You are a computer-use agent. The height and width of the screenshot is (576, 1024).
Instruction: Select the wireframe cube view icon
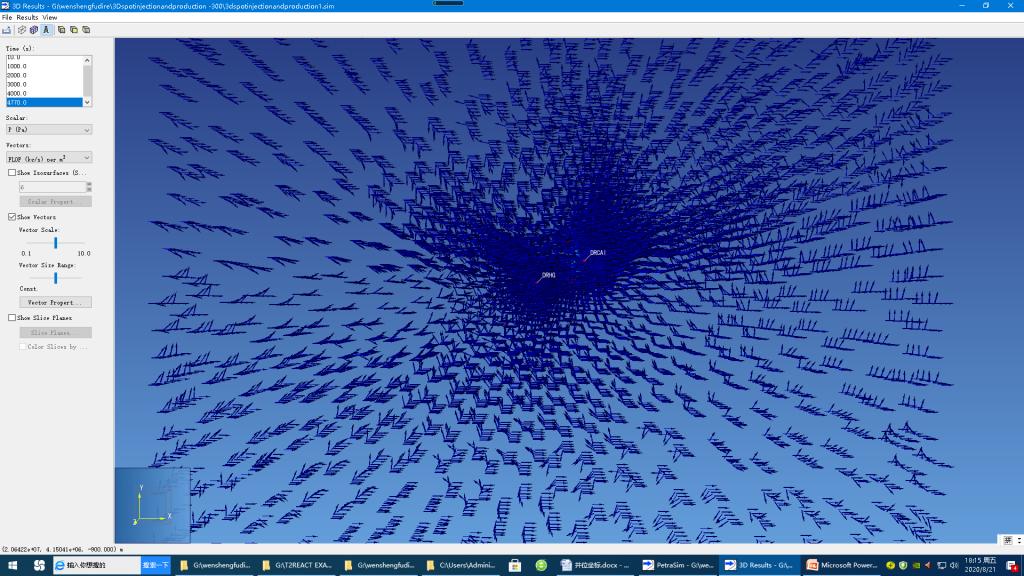coord(22,30)
